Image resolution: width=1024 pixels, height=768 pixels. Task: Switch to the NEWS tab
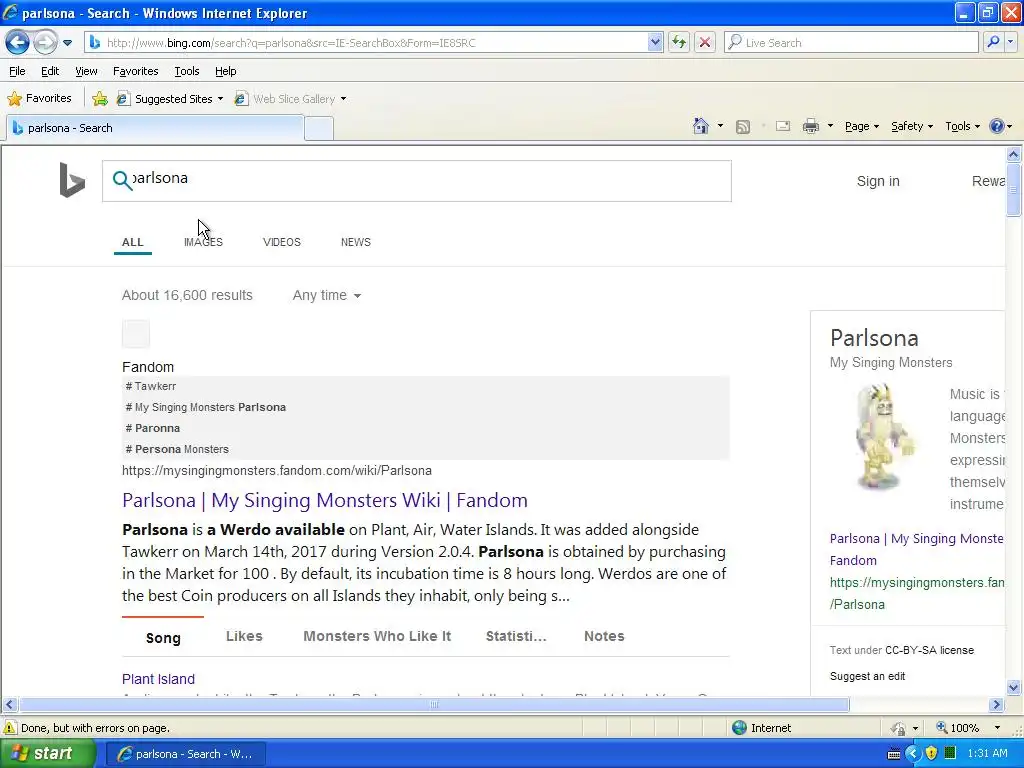355,242
